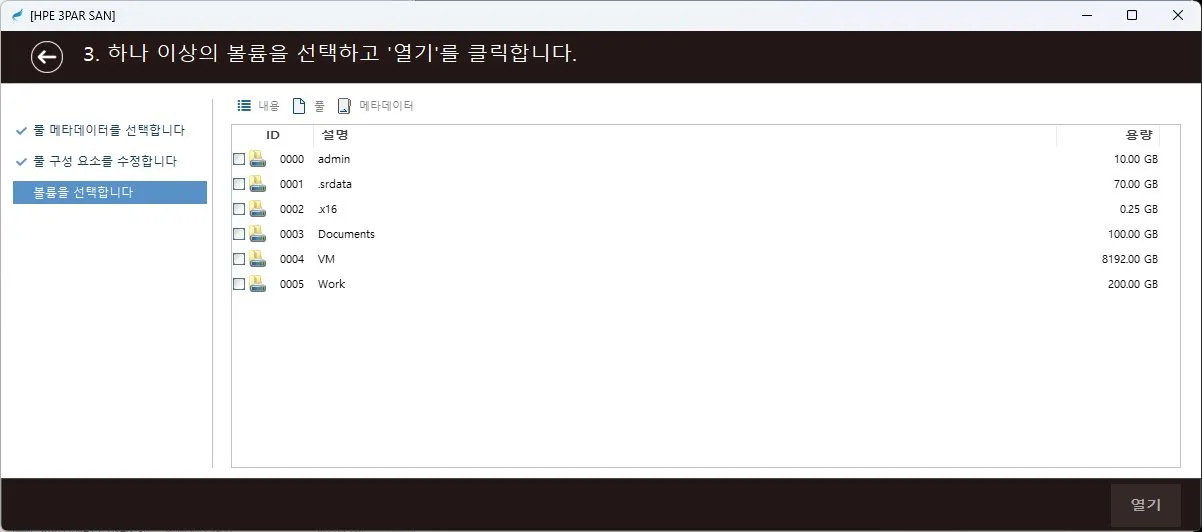
Task: Click the ID value 0001
Action: pyautogui.click(x=292, y=184)
